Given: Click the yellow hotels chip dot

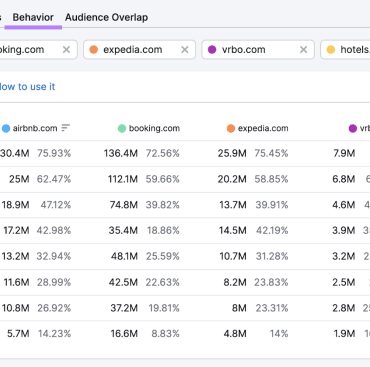Looking at the screenshot, I should tap(331, 50).
